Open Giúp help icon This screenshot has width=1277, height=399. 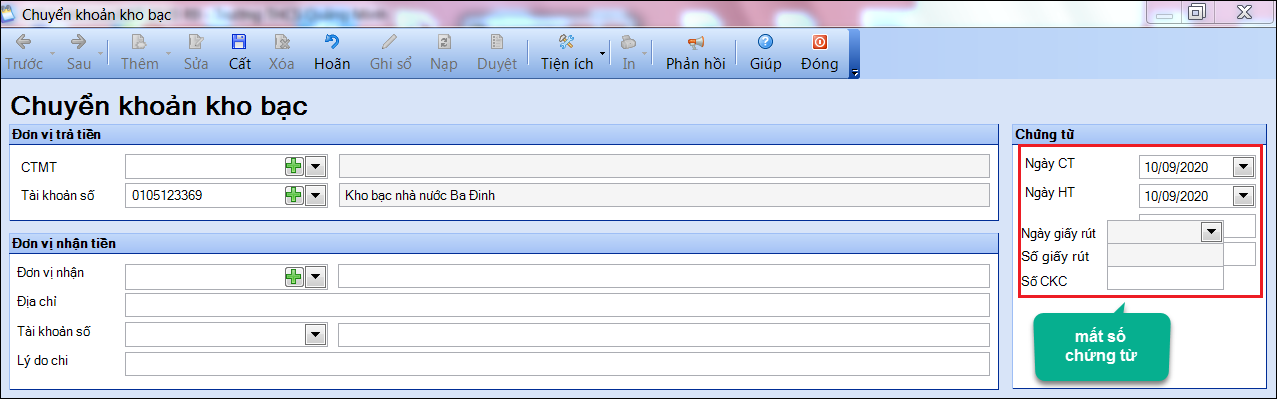[x=766, y=42]
